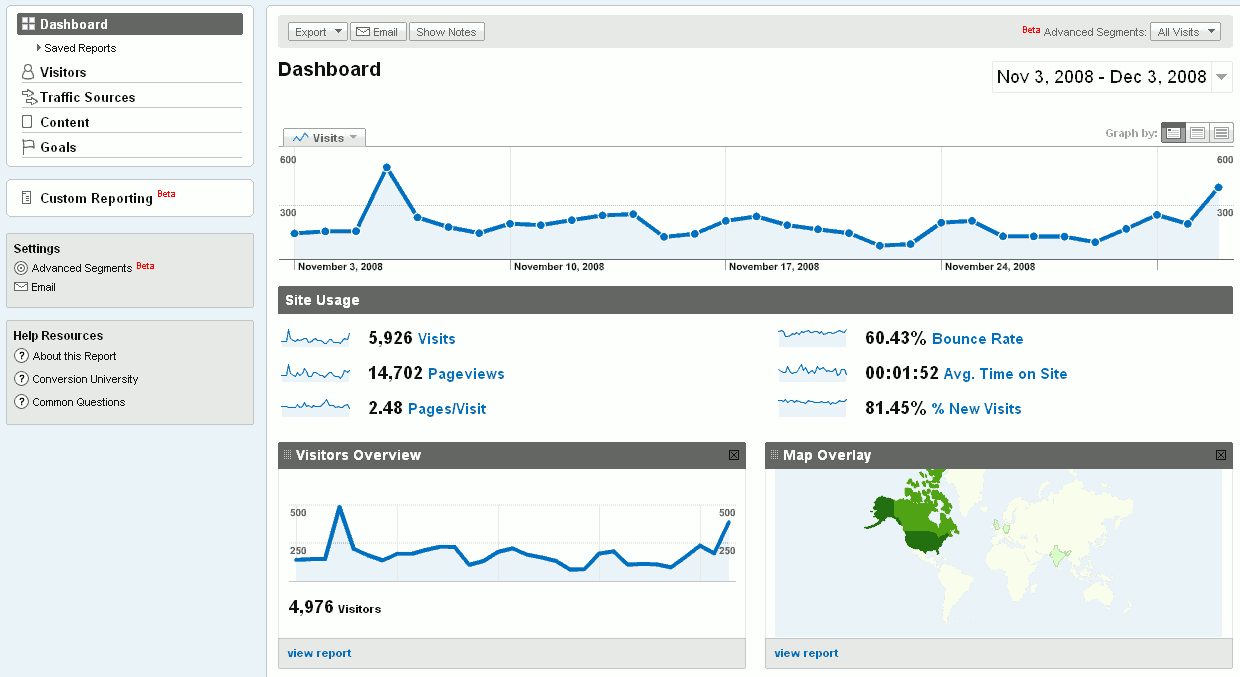Open Custom Reporting via its document icon
Screen dimensions: 1240x677
pos(27,197)
